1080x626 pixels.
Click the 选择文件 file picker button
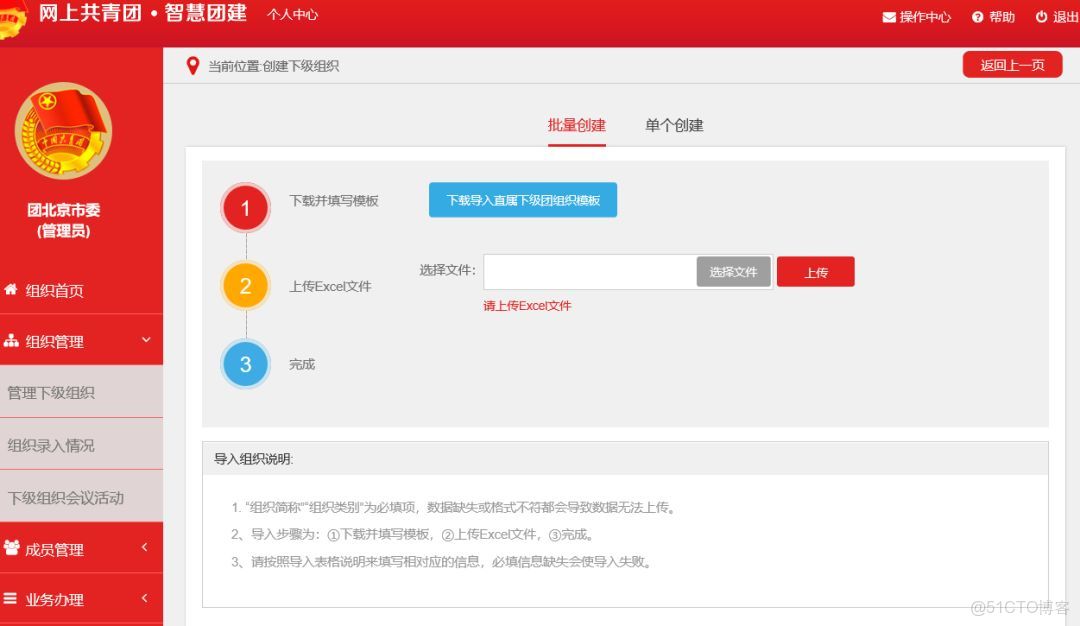733,271
